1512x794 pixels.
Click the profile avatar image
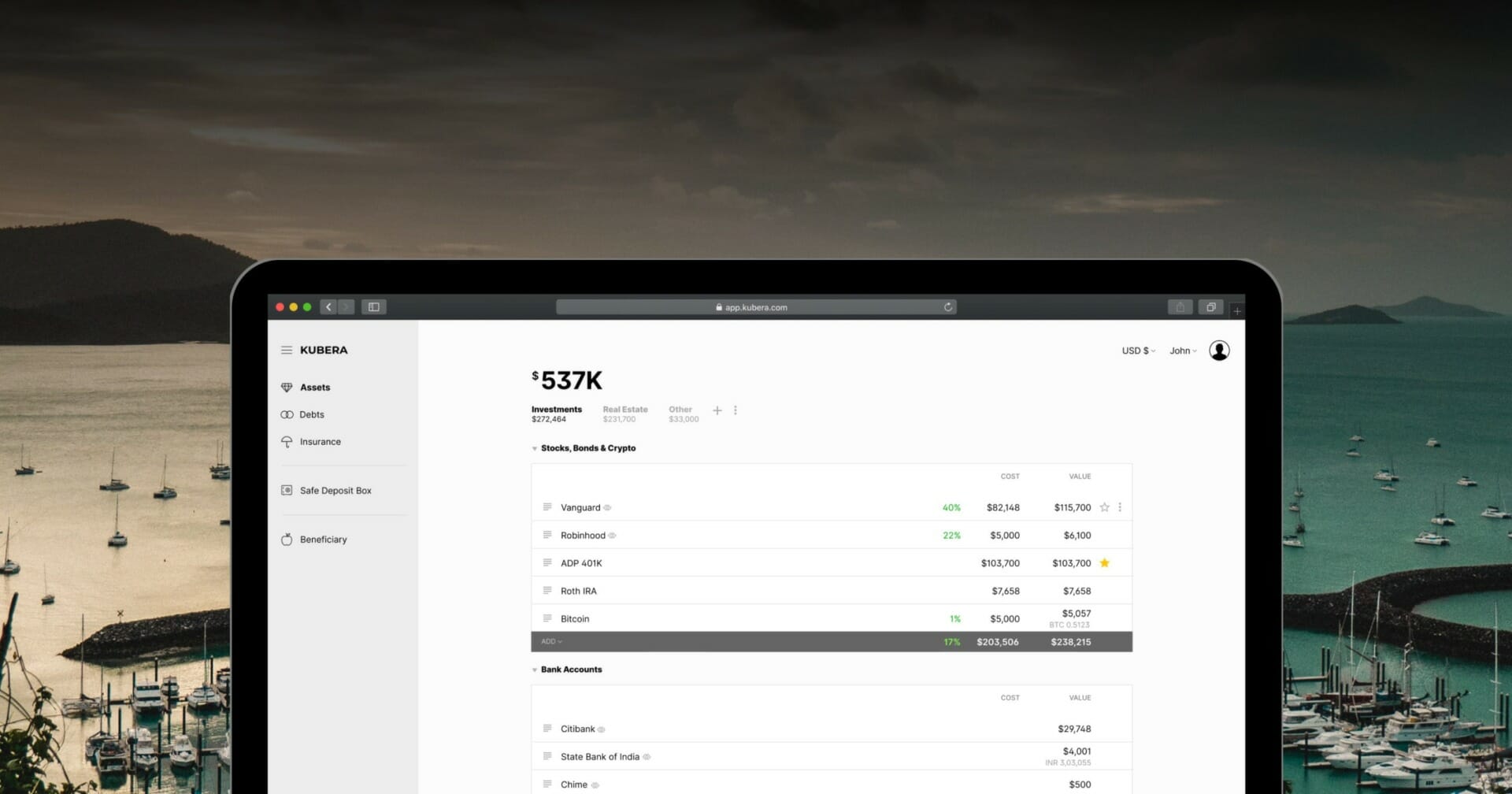[1219, 350]
